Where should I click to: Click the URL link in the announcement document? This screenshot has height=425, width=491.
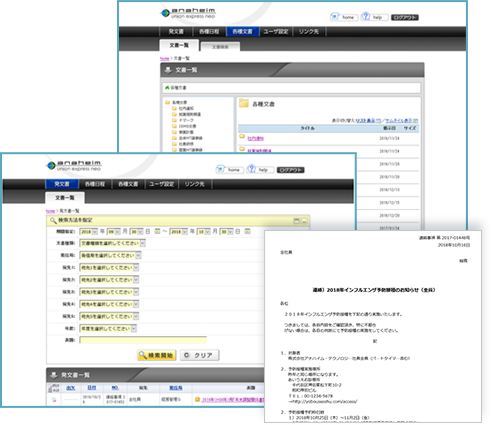[324, 401]
